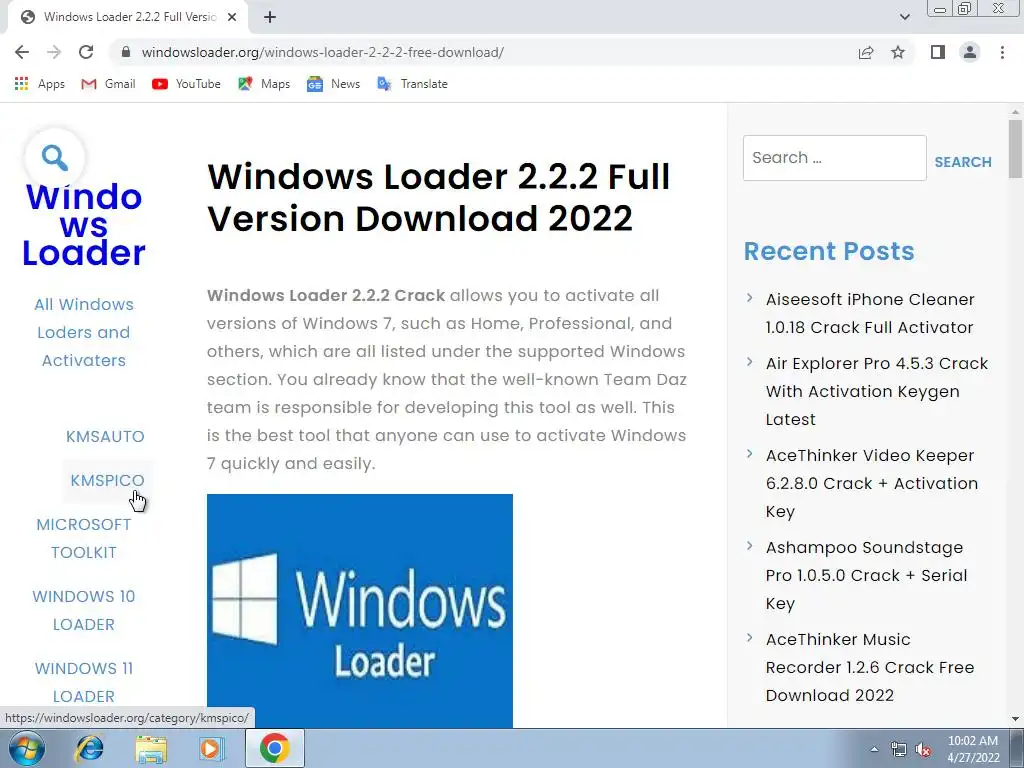1024x768 pixels.
Task: Open Gmail bookmark
Action: [108, 84]
